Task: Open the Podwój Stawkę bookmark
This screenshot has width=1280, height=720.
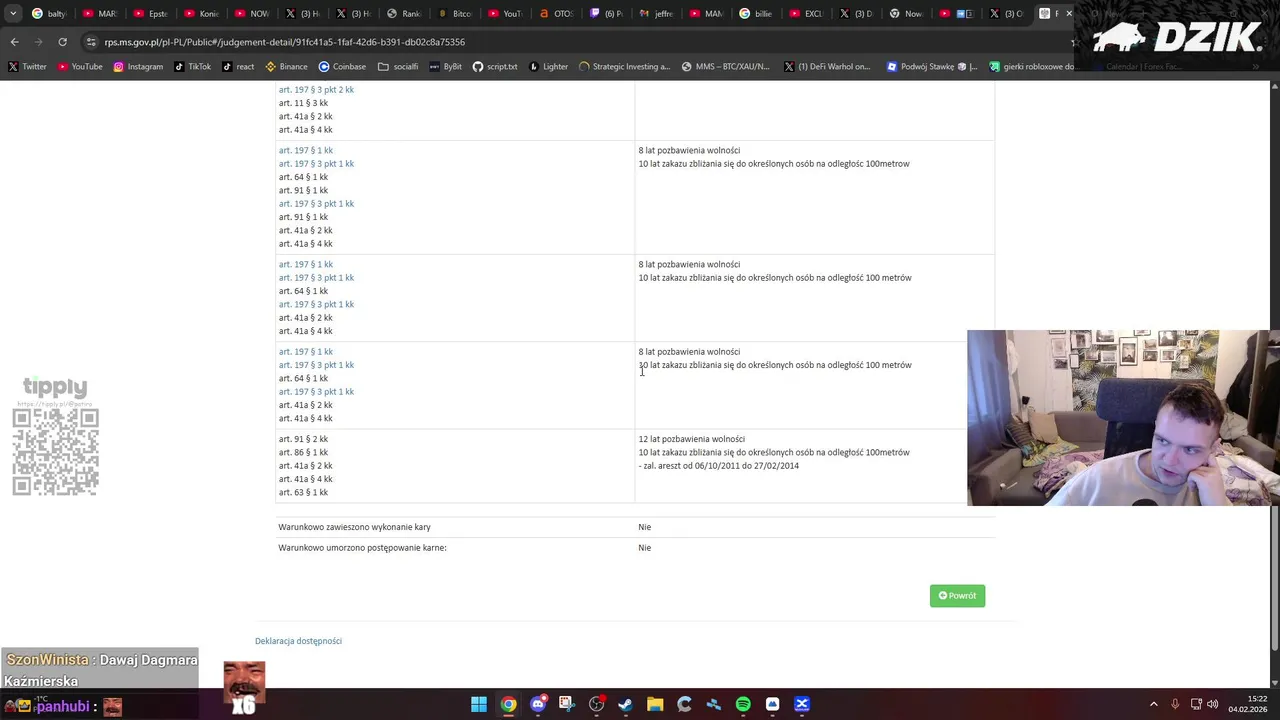Action: tap(932, 67)
